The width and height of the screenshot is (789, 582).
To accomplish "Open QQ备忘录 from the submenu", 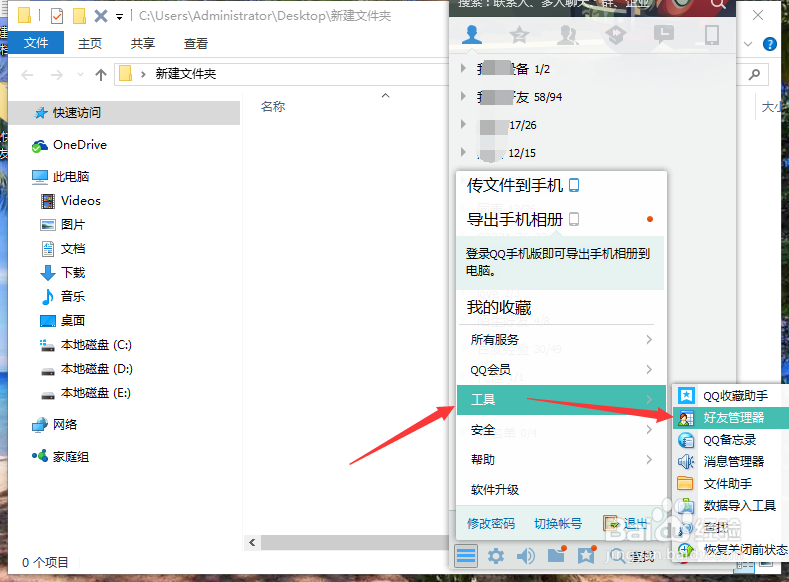I will tap(731, 440).
